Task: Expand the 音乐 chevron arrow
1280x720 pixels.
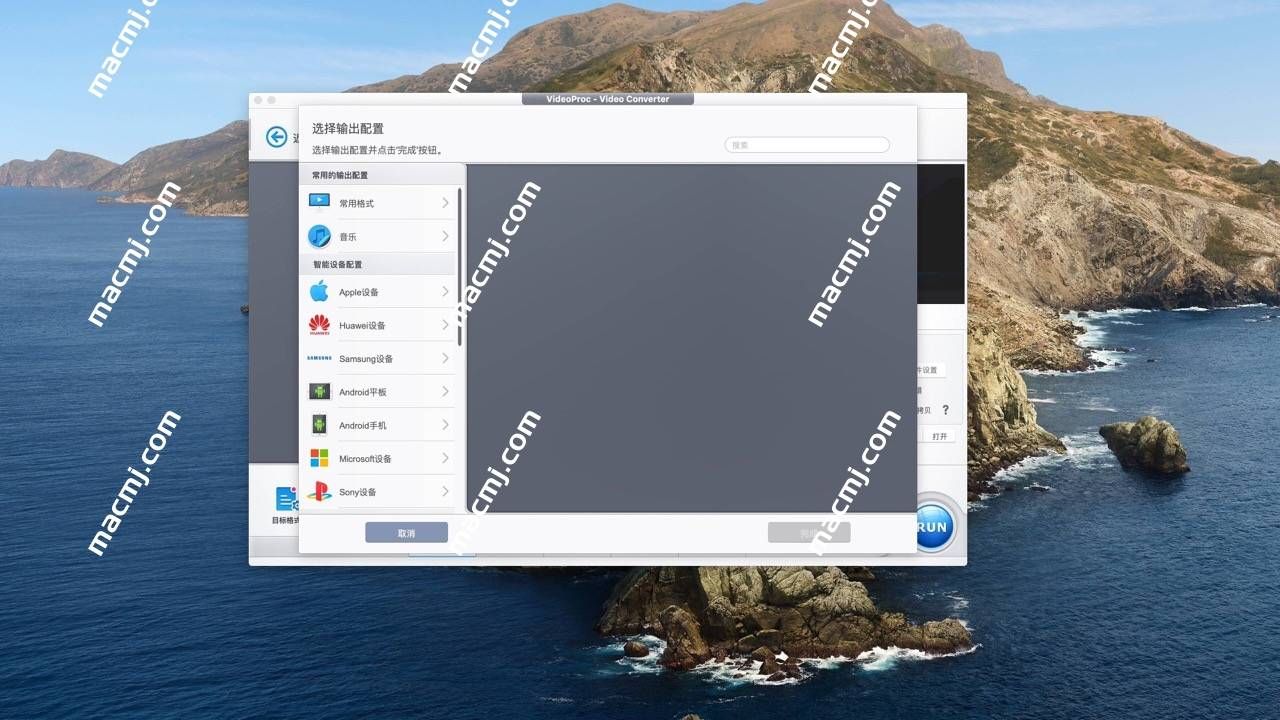Action: point(445,237)
